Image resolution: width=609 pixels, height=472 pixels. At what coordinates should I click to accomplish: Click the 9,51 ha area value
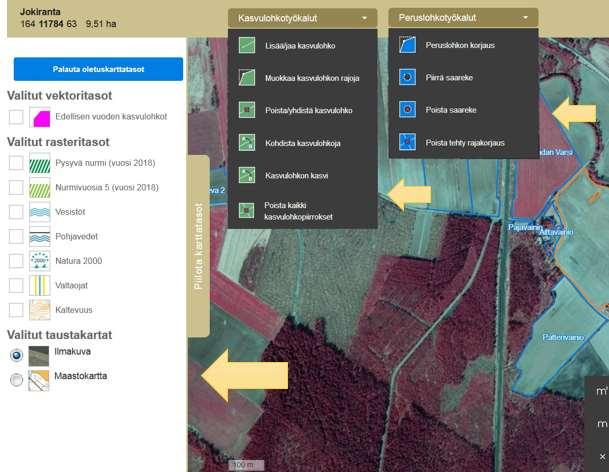pos(101,24)
